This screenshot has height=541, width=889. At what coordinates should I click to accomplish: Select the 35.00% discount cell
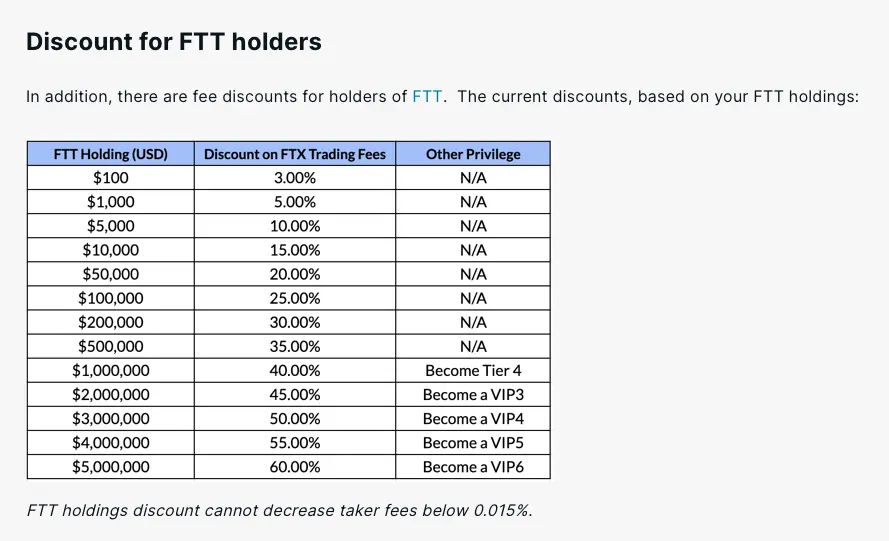click(x=295, y=346)
